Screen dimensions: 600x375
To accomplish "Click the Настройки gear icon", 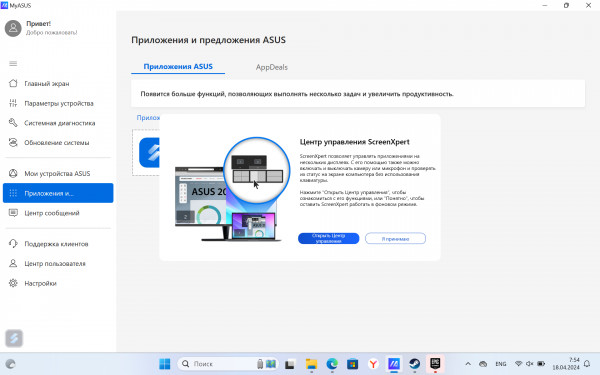I will click(13, 283).
